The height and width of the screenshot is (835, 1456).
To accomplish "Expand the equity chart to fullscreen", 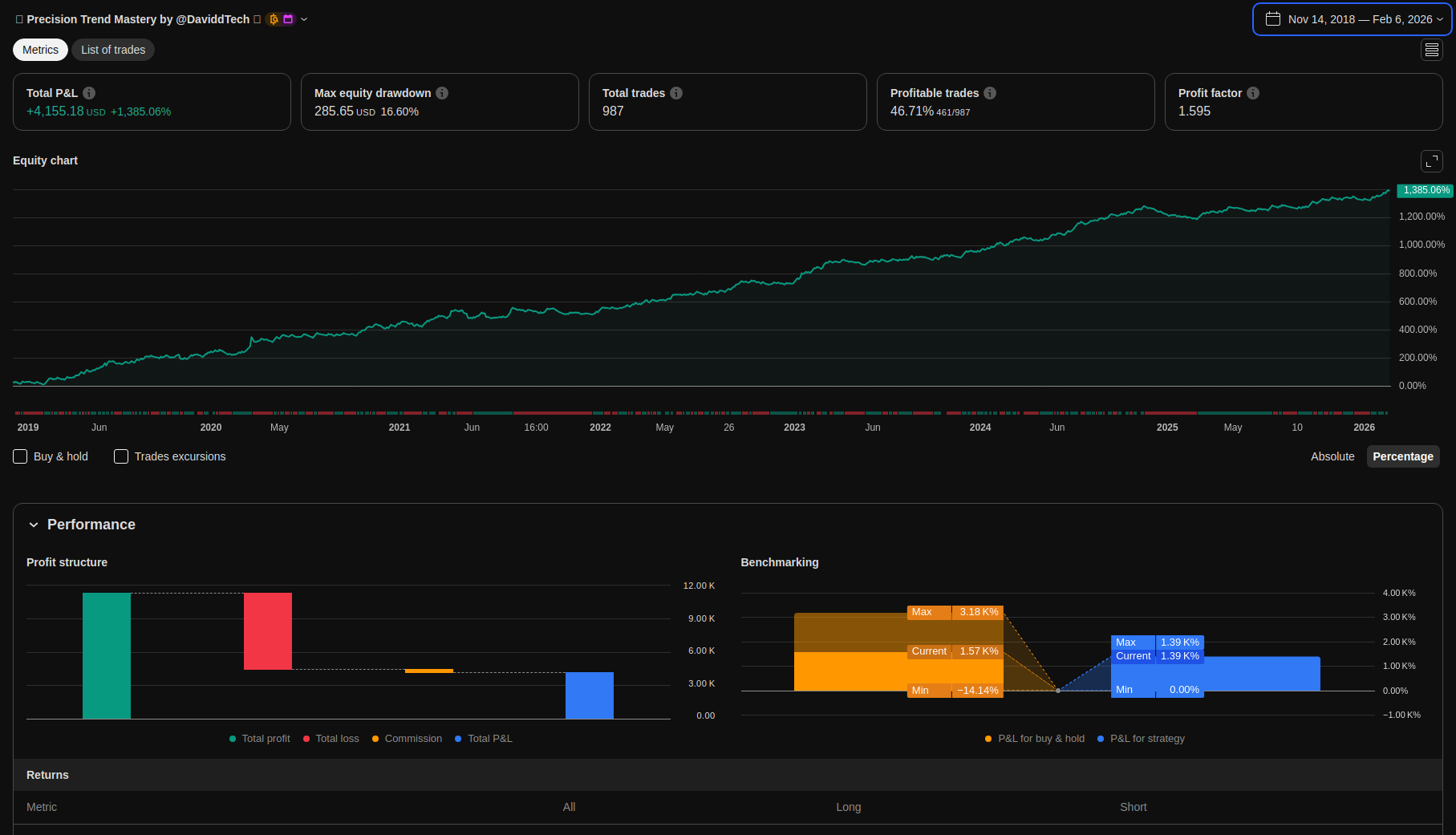I will (1431, 161).
